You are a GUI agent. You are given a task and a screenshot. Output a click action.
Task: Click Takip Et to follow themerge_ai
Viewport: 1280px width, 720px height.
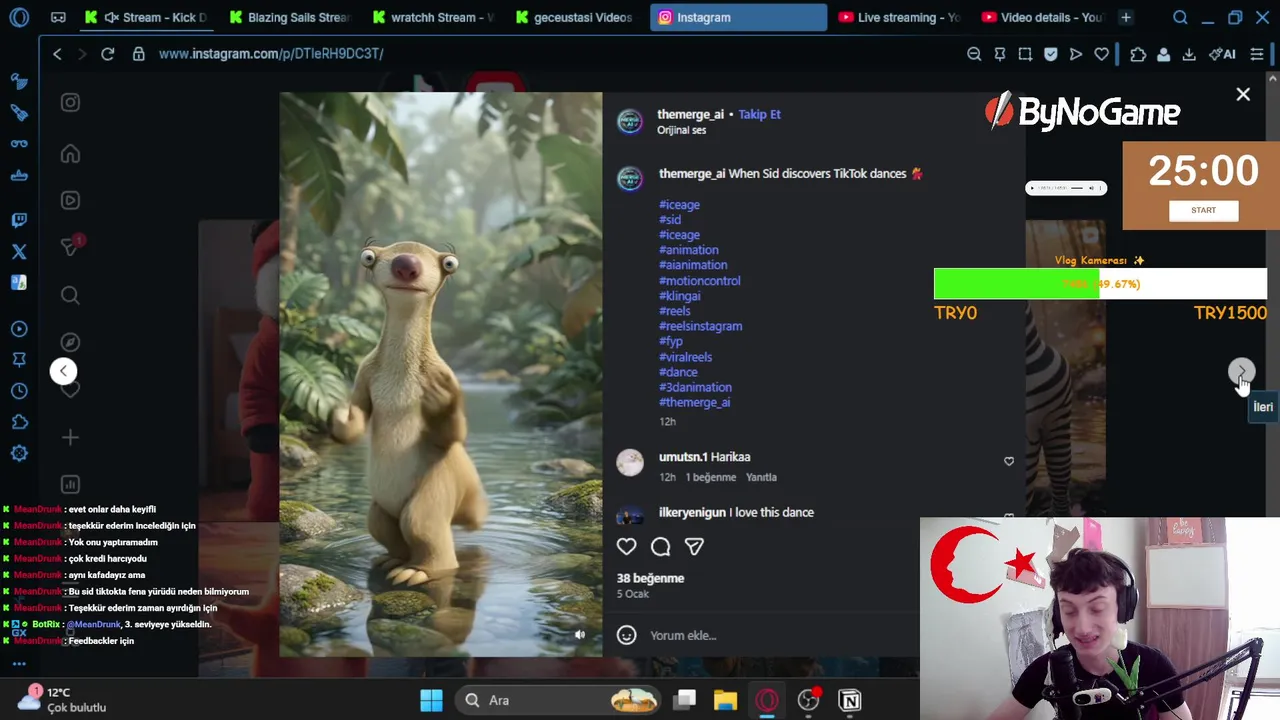coord(759,114)
